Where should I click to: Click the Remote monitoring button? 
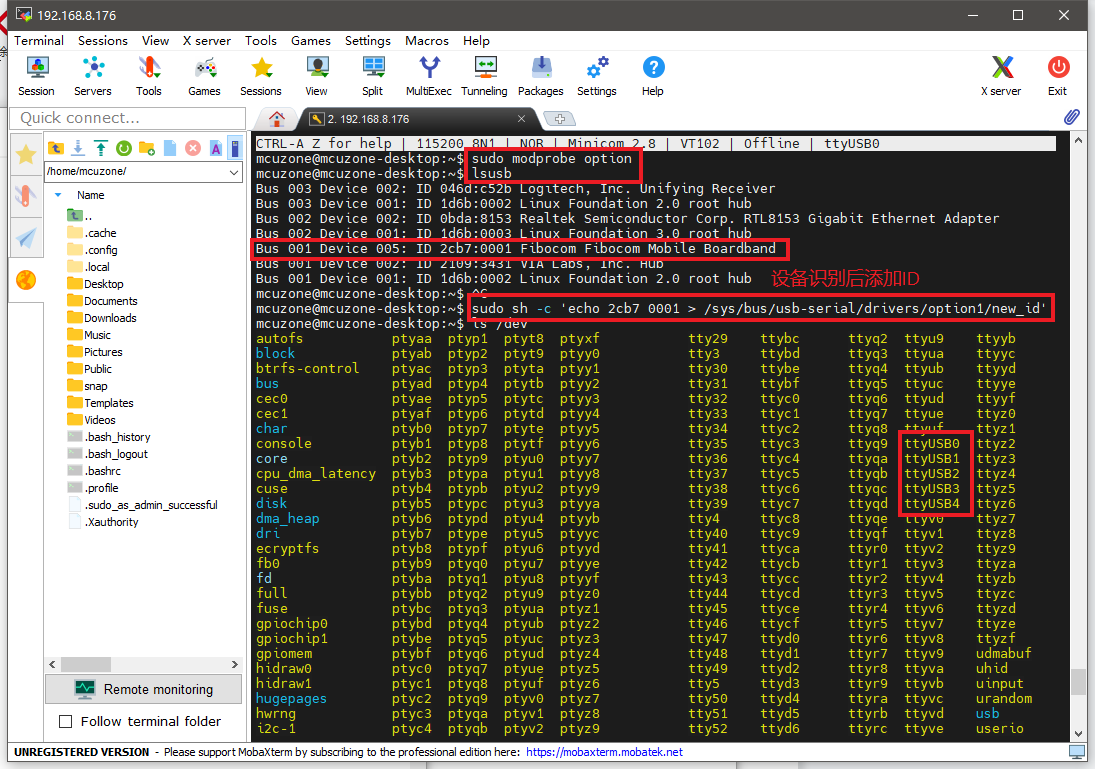(x=144, y=689)
